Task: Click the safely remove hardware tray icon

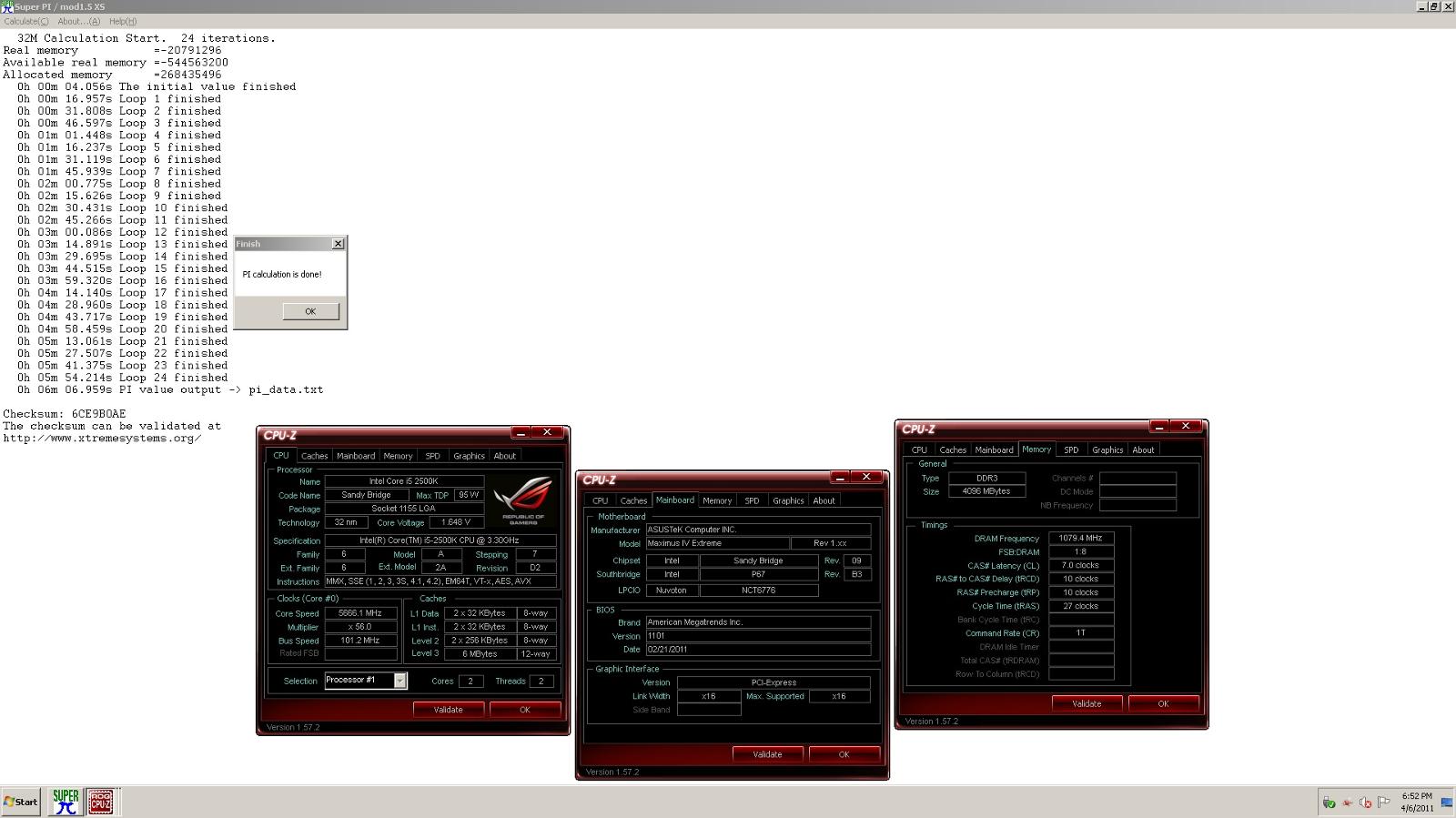Action: tap(1329, 803)
